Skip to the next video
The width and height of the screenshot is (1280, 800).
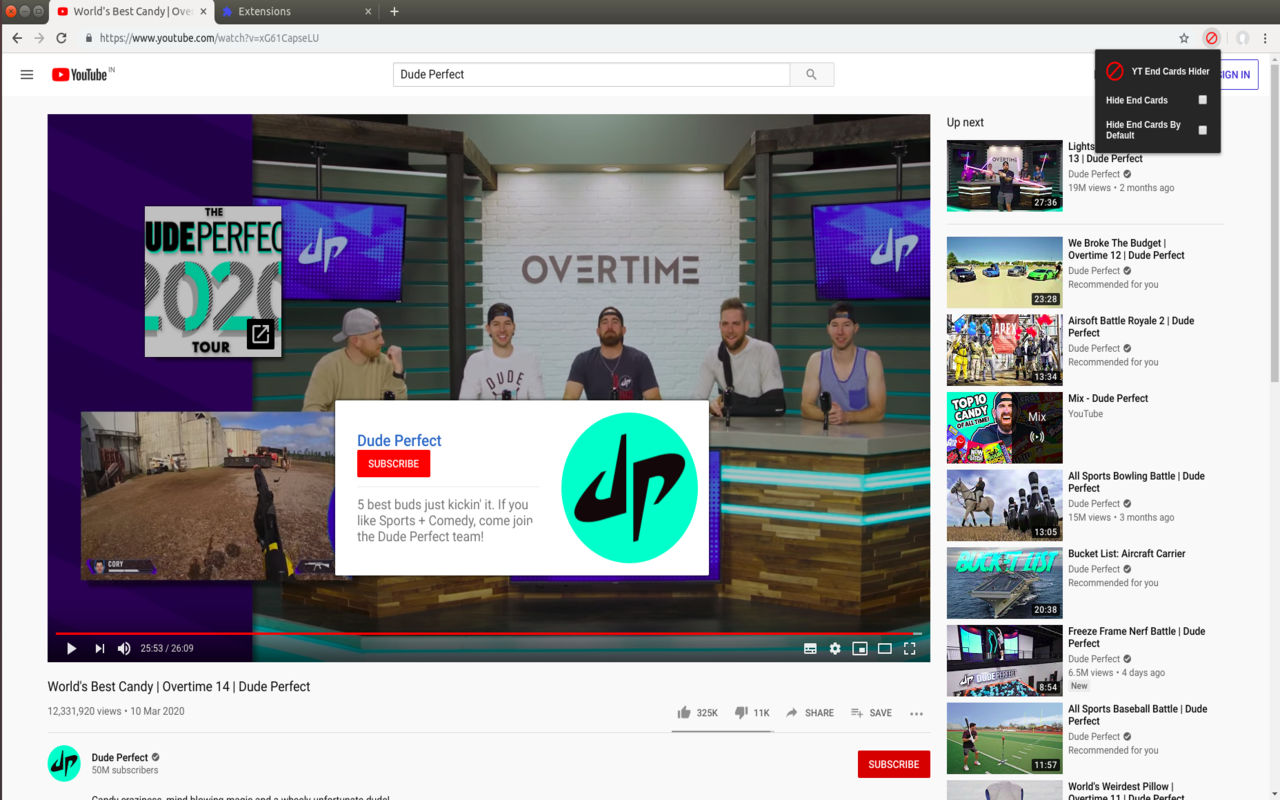click(99, 648)
